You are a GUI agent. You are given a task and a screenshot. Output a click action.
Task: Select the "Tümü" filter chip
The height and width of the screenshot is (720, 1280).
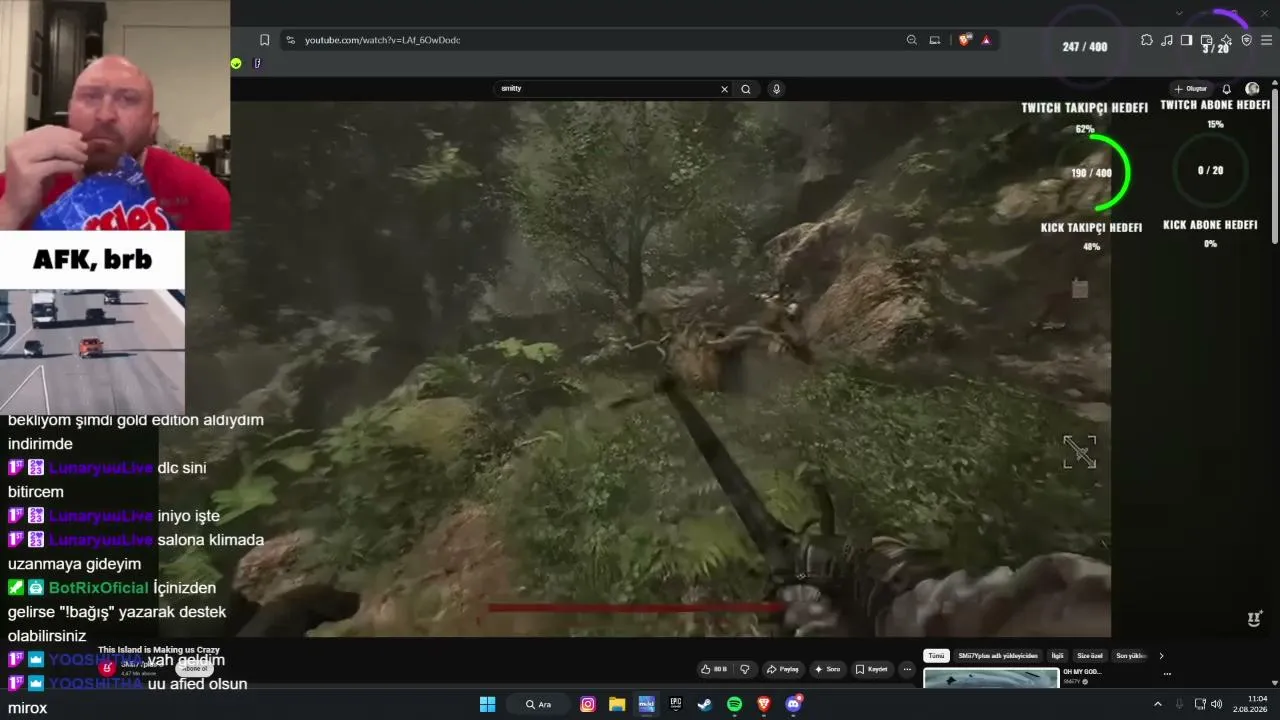point(936,656)
